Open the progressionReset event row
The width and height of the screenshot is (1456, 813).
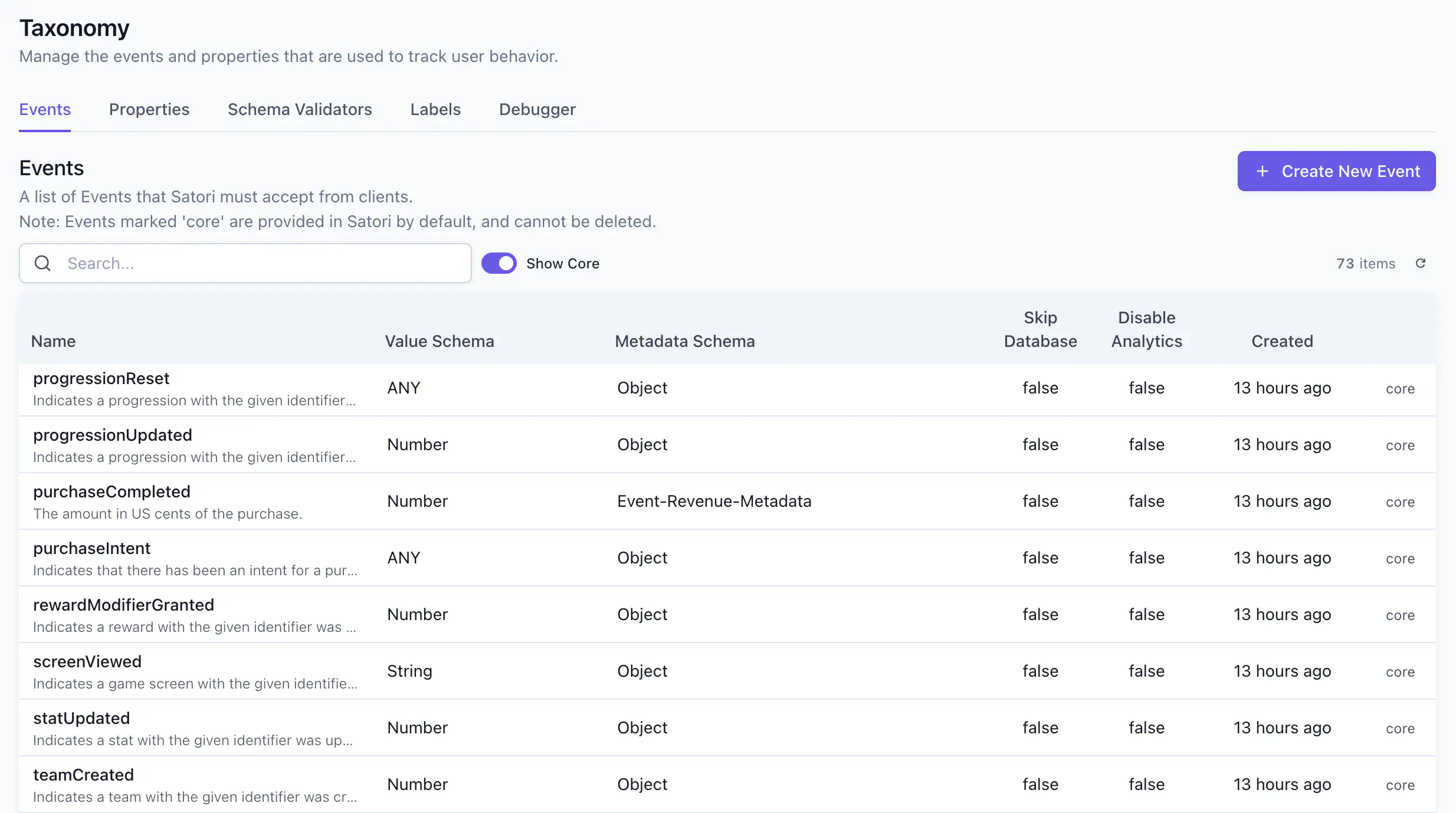pos(101,378)
